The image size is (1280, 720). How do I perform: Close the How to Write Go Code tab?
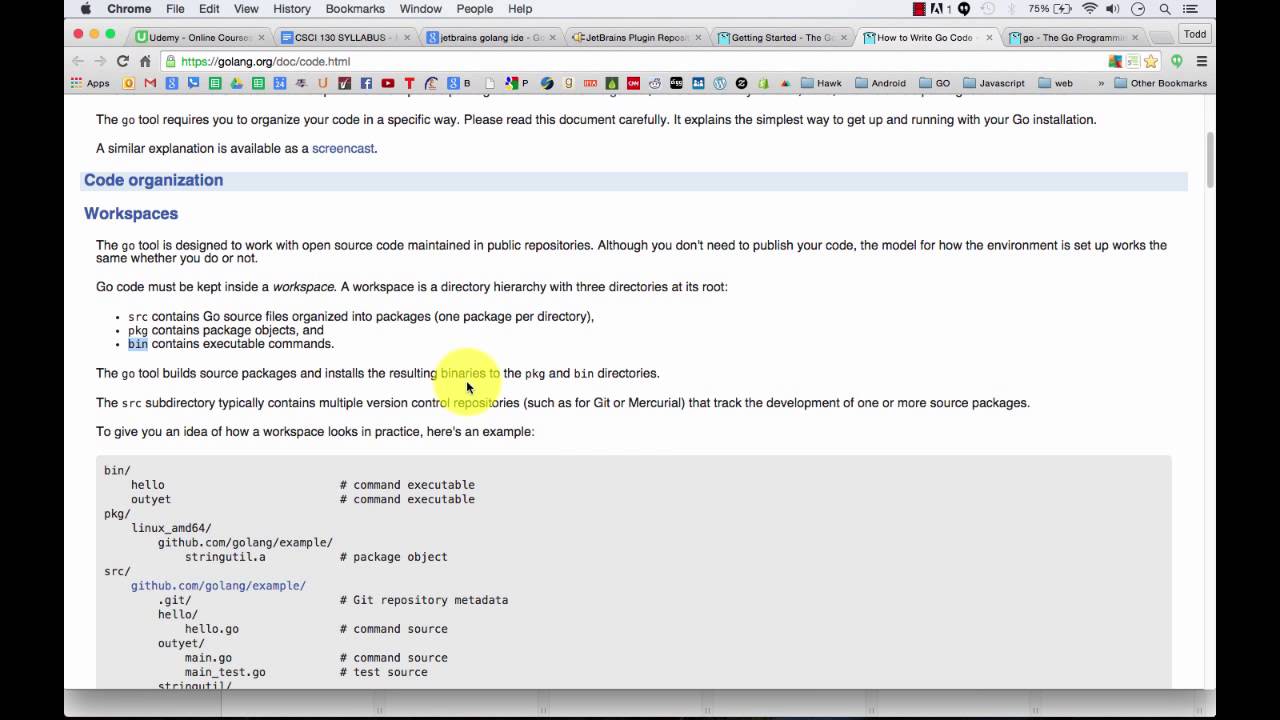(989, 37)
